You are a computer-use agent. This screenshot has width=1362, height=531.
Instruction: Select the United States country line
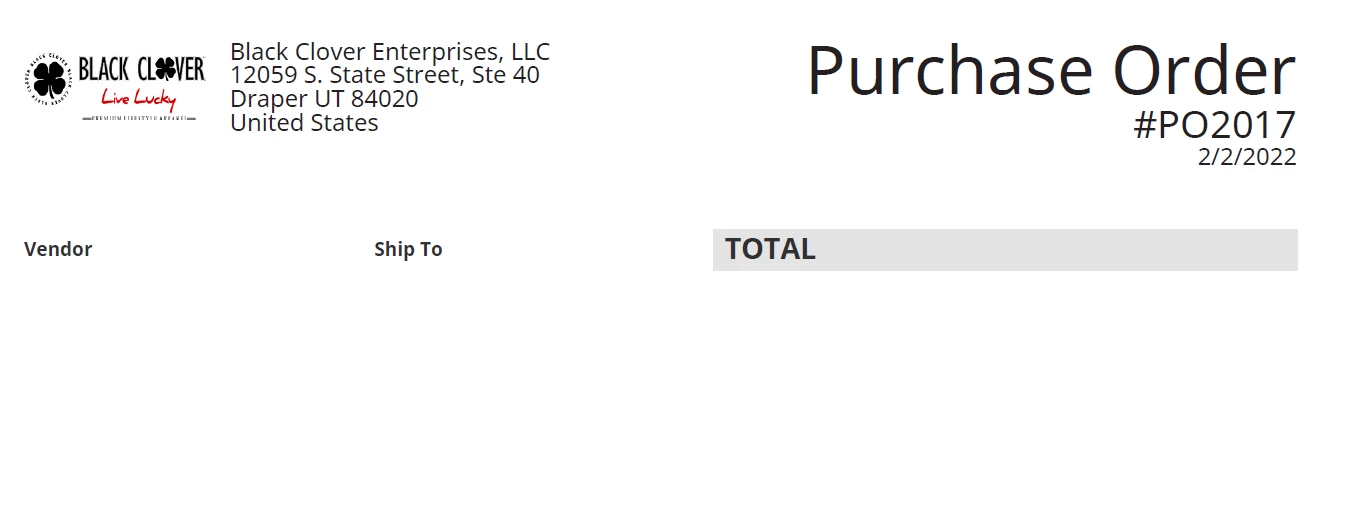304,123
